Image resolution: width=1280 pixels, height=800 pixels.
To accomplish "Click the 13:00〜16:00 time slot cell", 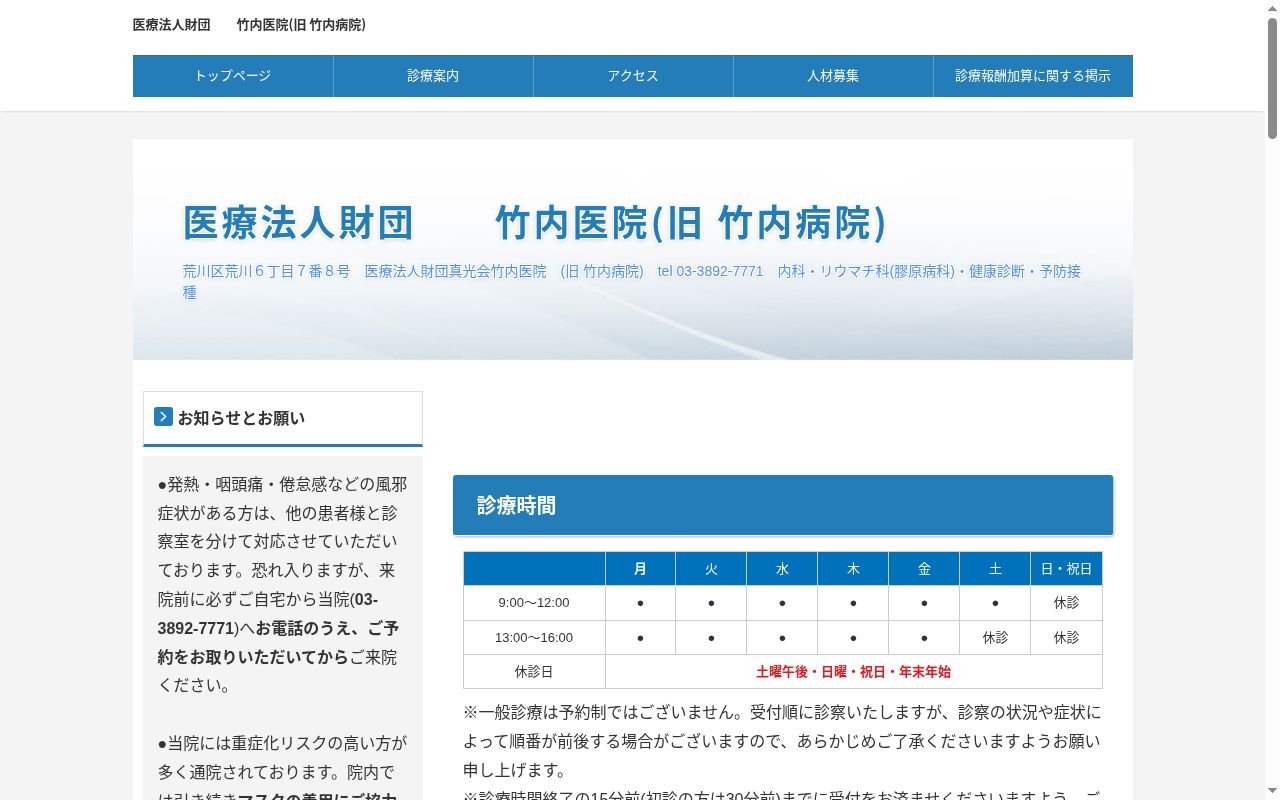I will [x=534, y=637].
